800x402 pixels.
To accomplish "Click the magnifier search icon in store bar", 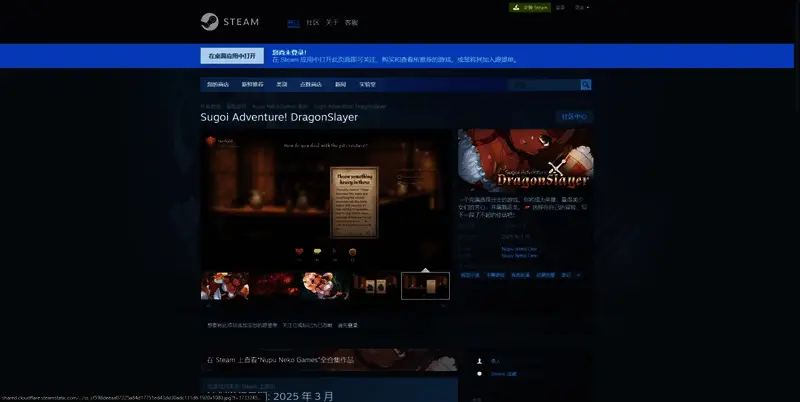I will 586,85.
